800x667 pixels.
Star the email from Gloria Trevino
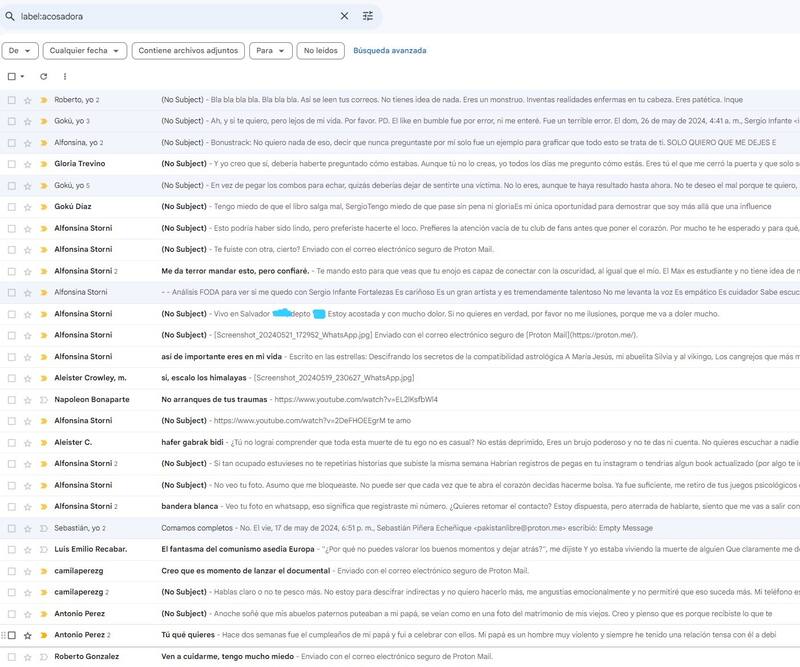pos(27,164)
